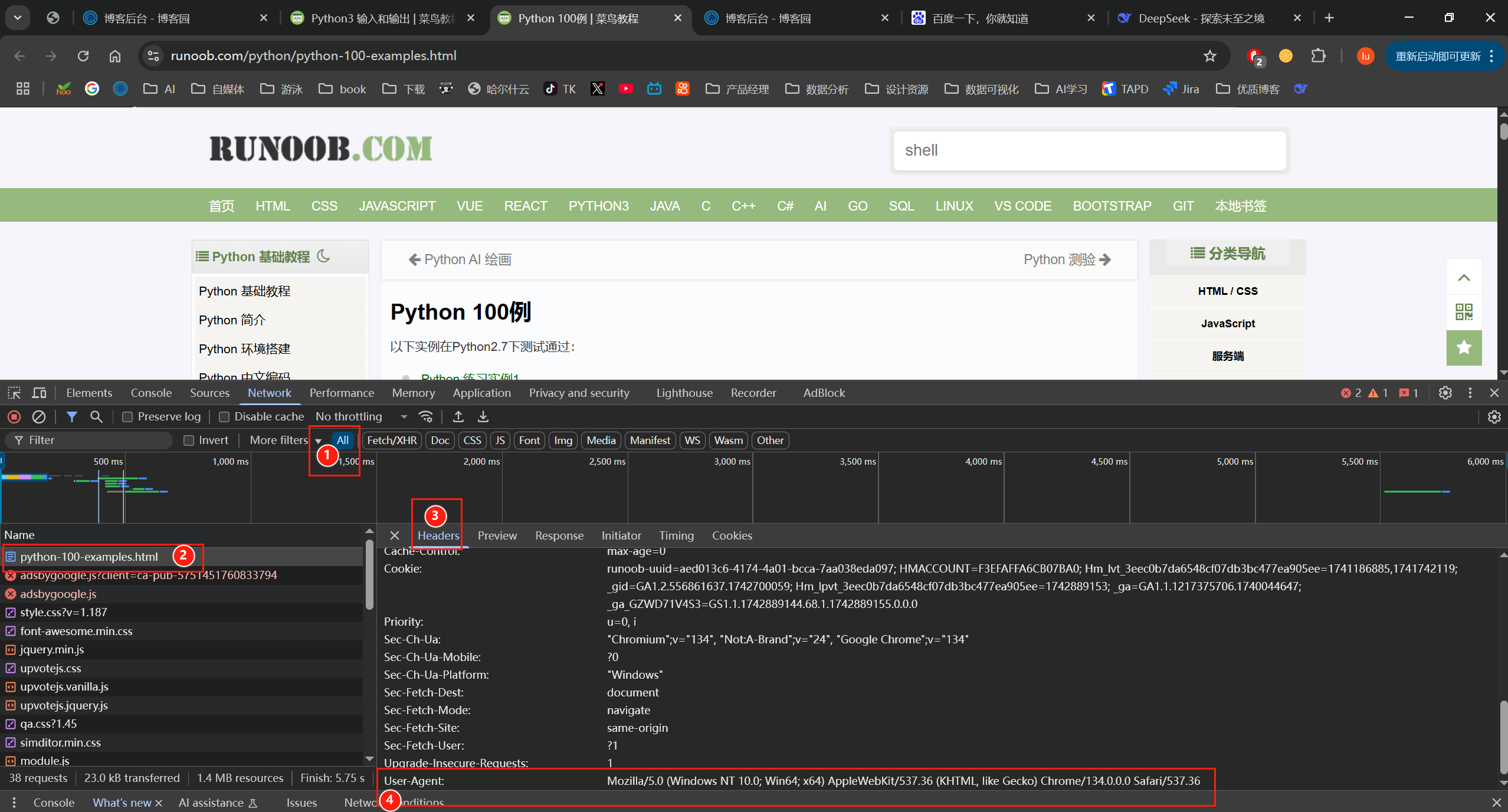
Task: Switch to the Response tab
Action: click(x=559, y=535)
